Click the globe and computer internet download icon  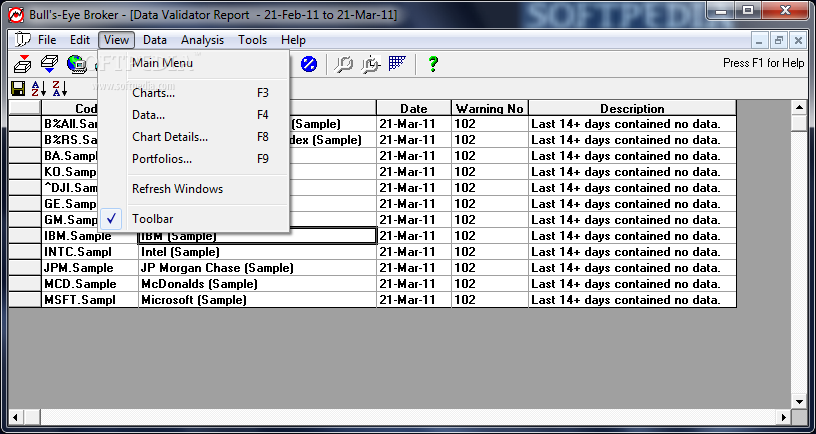coord(76,63)
